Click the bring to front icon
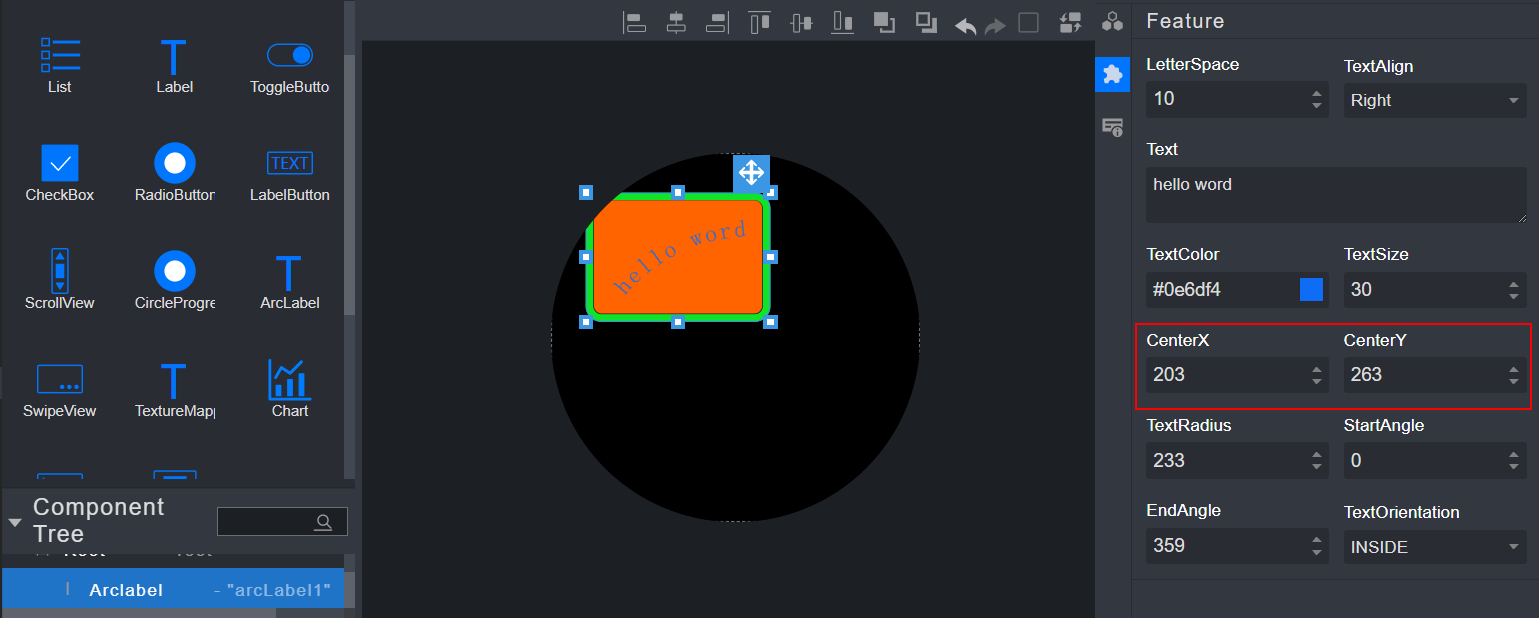1539x618 pixels. [884, 23]
